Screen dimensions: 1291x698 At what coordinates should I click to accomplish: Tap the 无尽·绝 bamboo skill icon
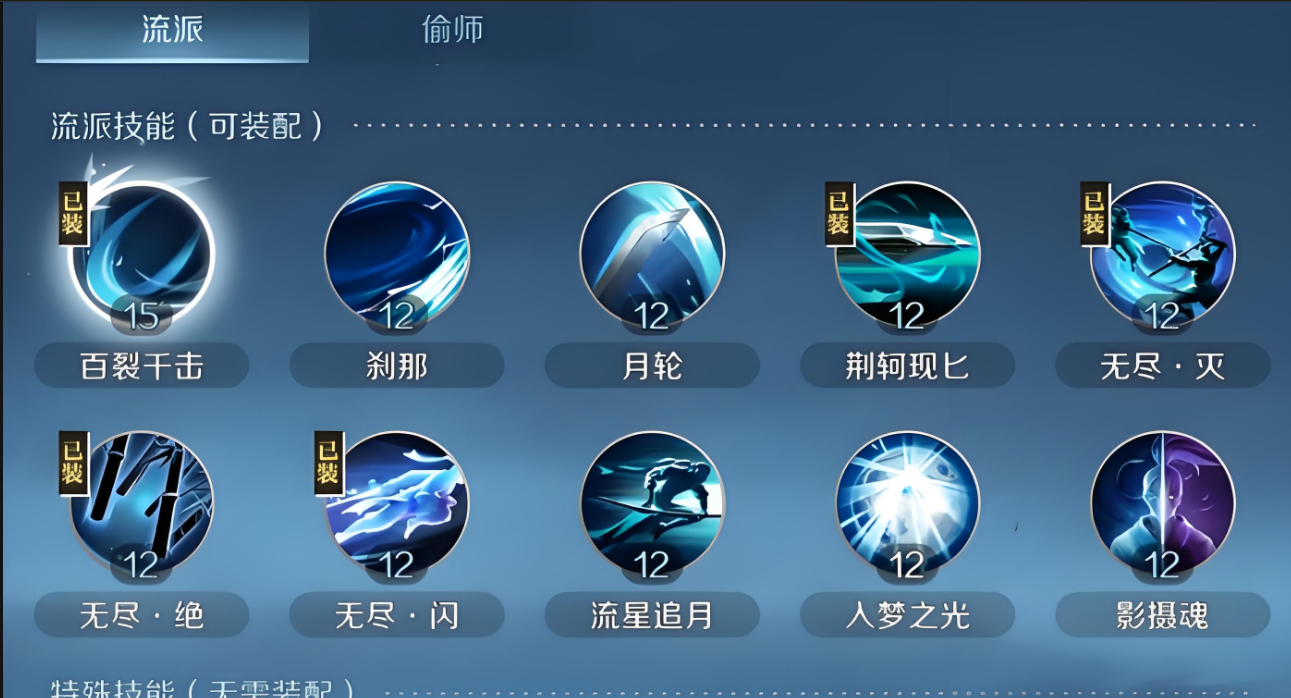pyautogui.click(x=141, y=503)
